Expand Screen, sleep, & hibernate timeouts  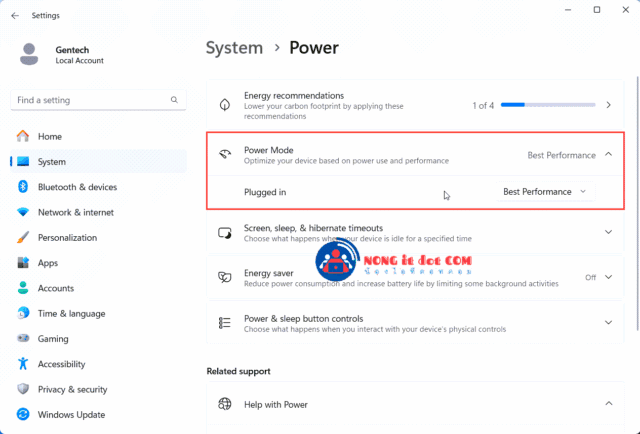coord(608,232)
